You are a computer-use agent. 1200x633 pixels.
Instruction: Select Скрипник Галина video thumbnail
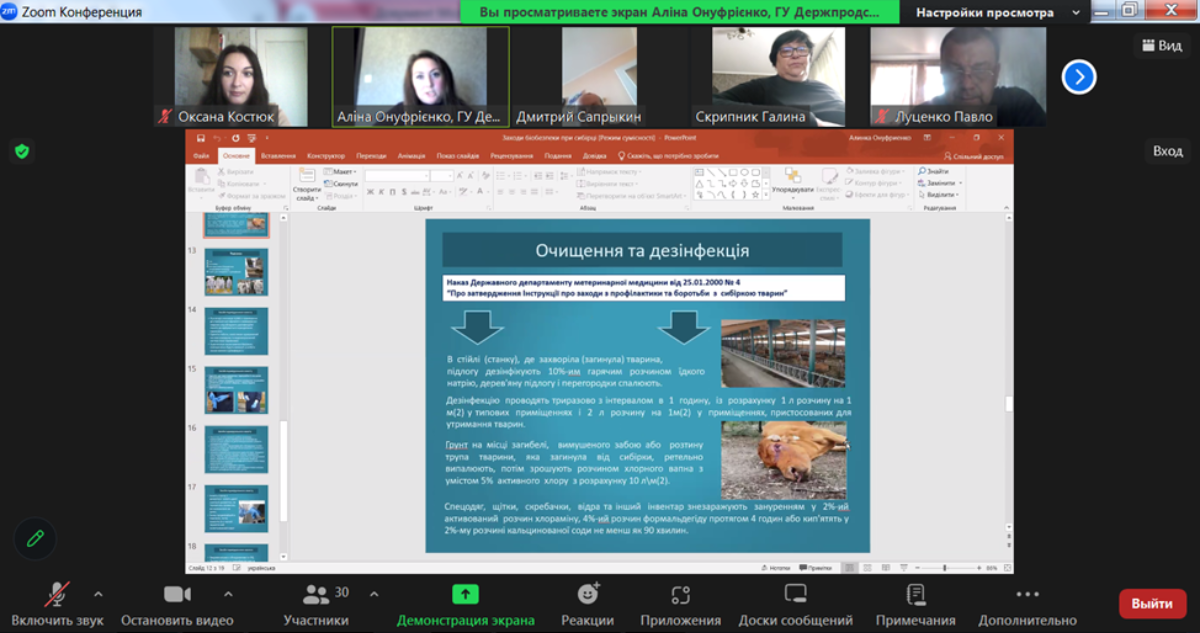(x=778, y=75)
